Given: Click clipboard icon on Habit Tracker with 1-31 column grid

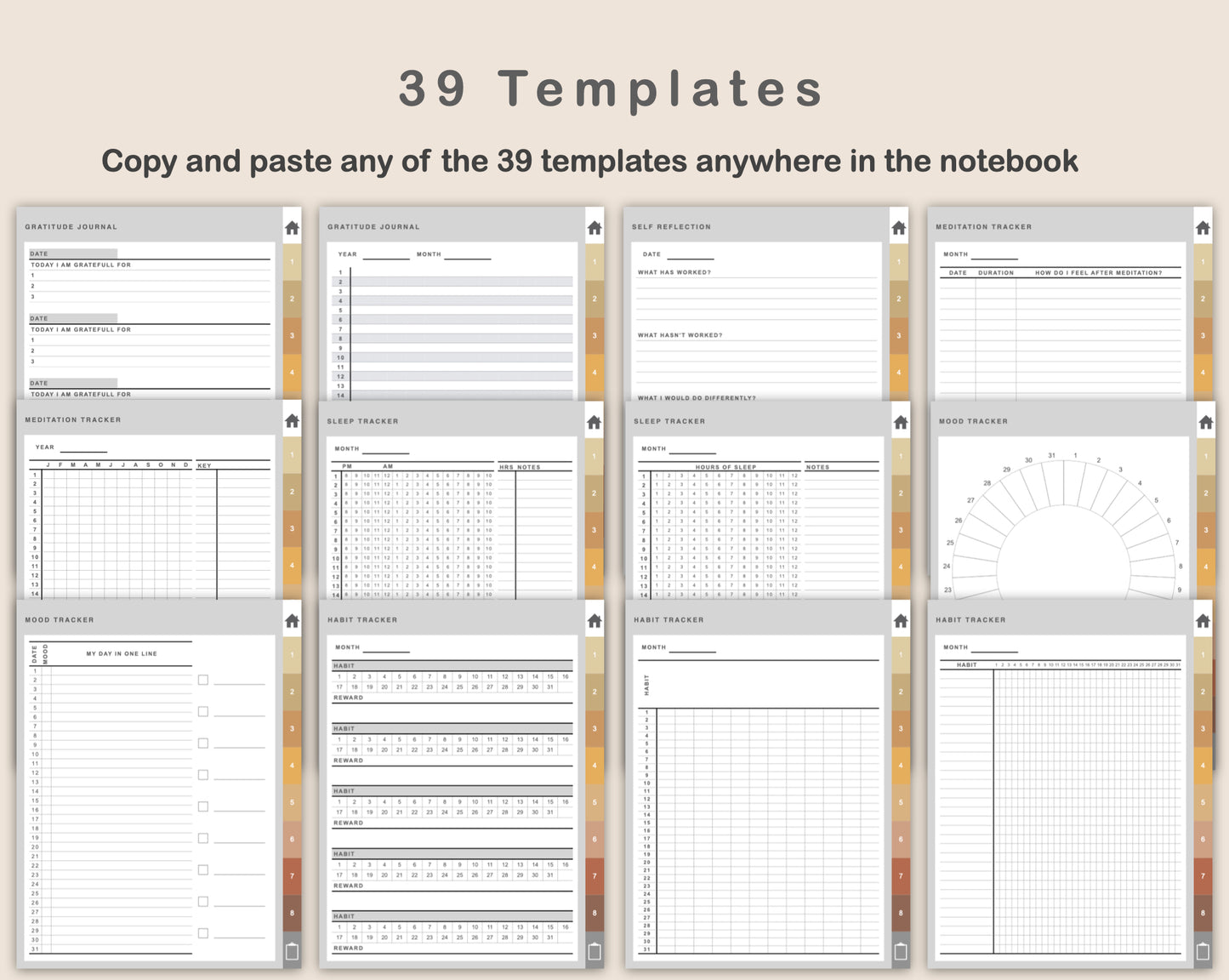Looking at the screenshot, I should 1203,951.
